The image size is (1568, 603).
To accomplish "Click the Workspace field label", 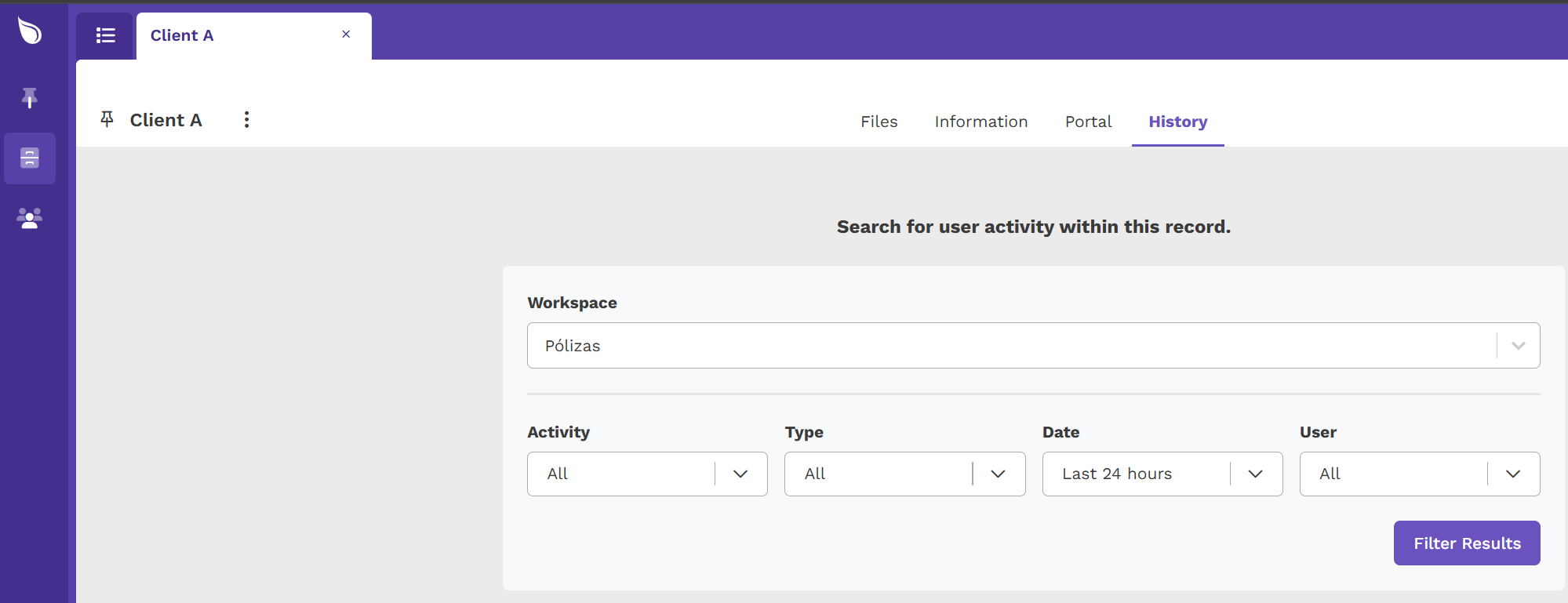I will tap(572, 303).
